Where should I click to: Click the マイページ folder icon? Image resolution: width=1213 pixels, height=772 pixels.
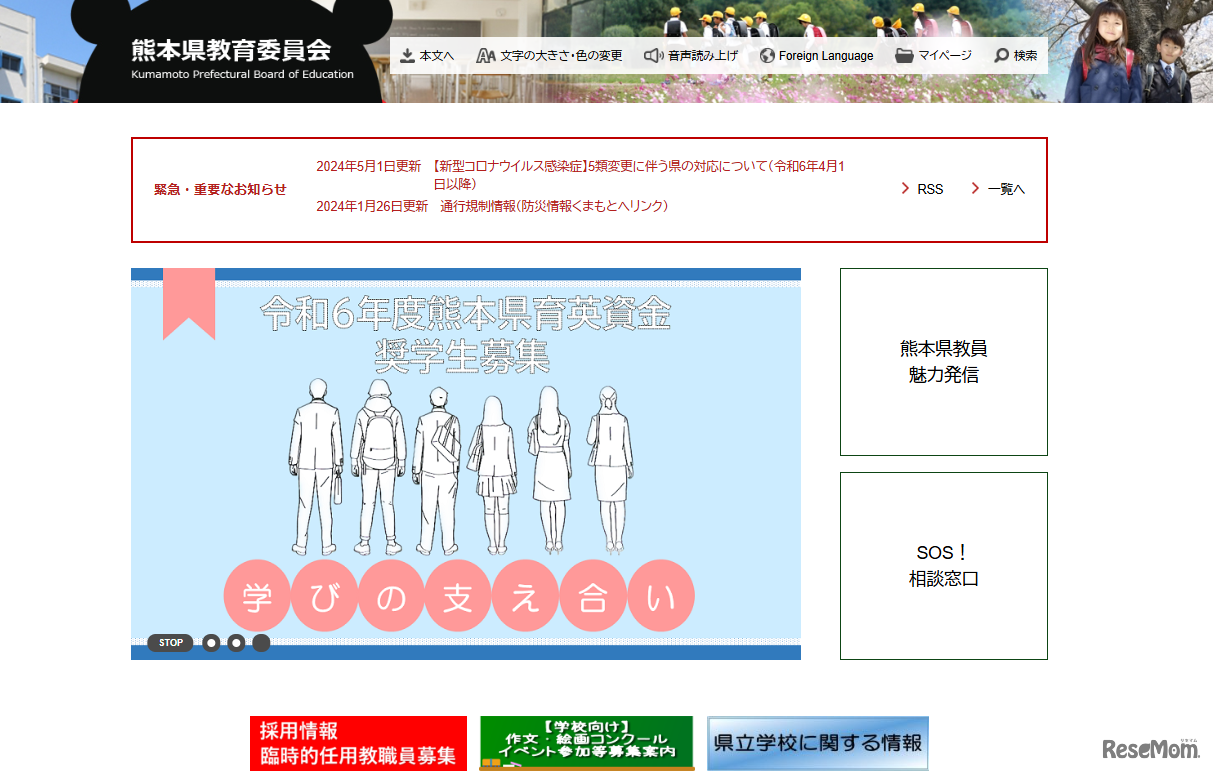point(905,55)
